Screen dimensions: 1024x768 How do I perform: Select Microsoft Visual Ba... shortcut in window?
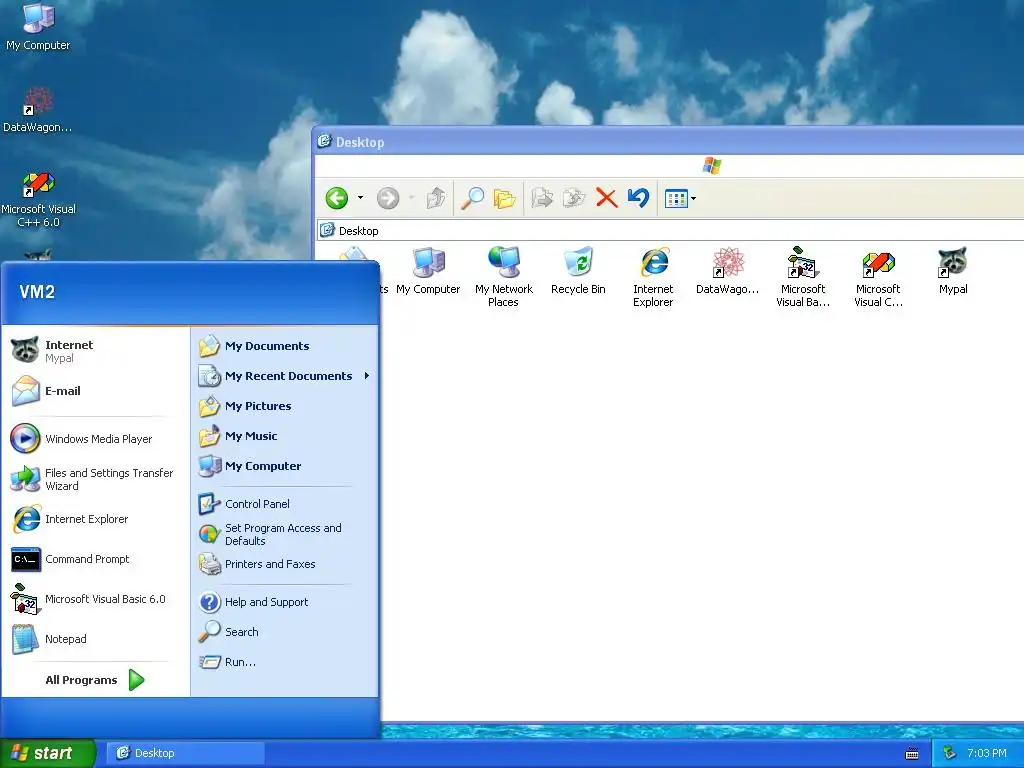[803, 278]
